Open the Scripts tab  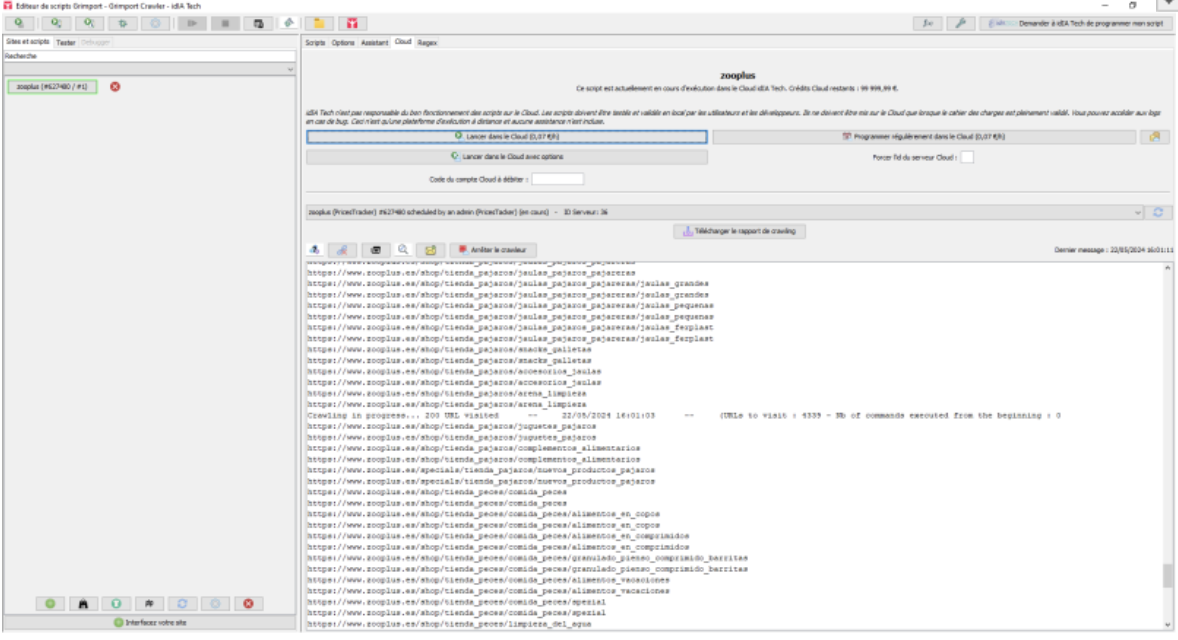pos(316,43)
